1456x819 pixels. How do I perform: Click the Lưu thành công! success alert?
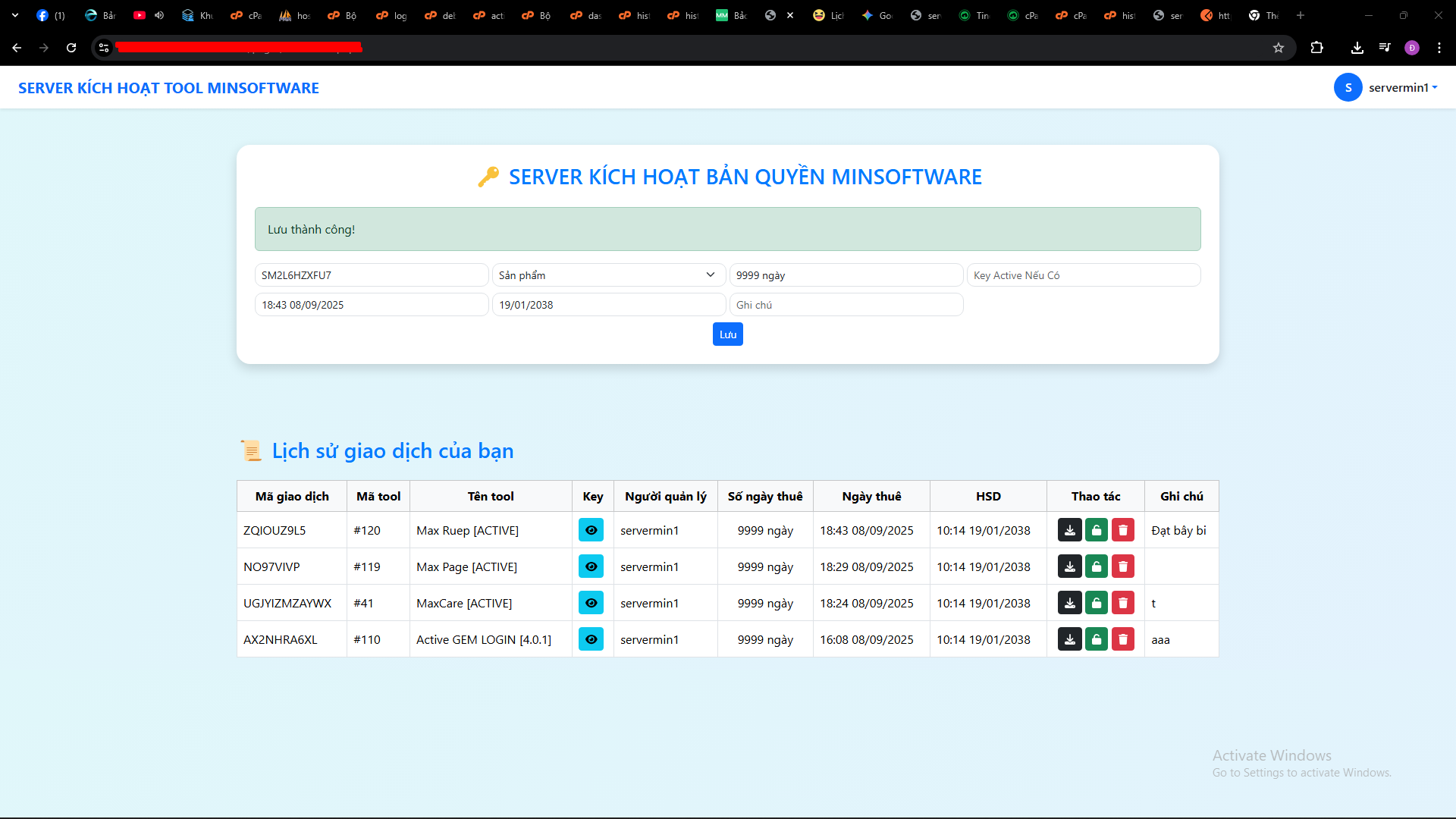[728, 229]
